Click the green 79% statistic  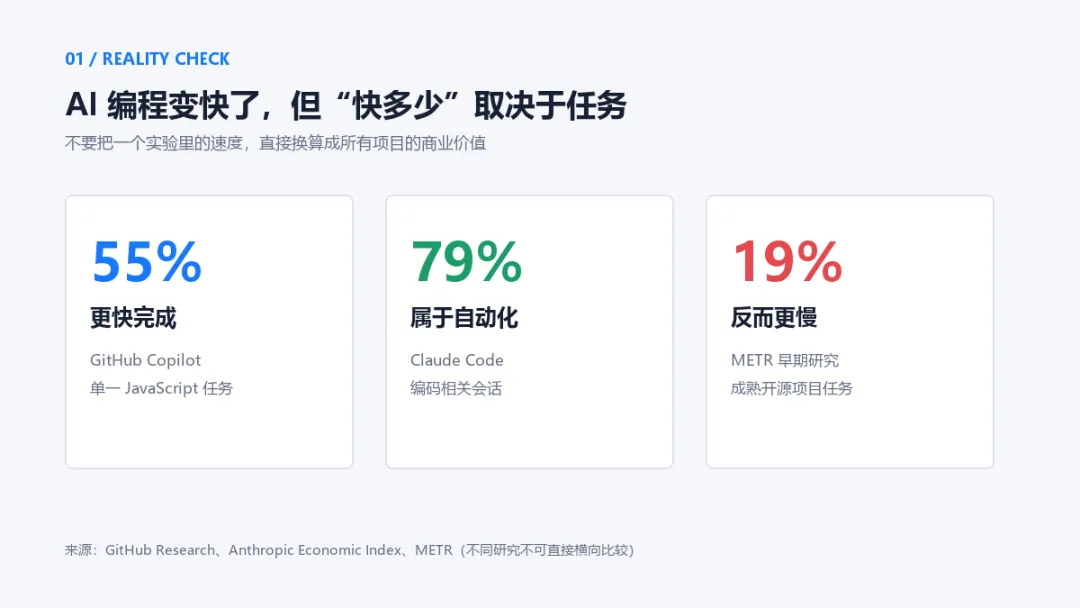coord(466,262)
